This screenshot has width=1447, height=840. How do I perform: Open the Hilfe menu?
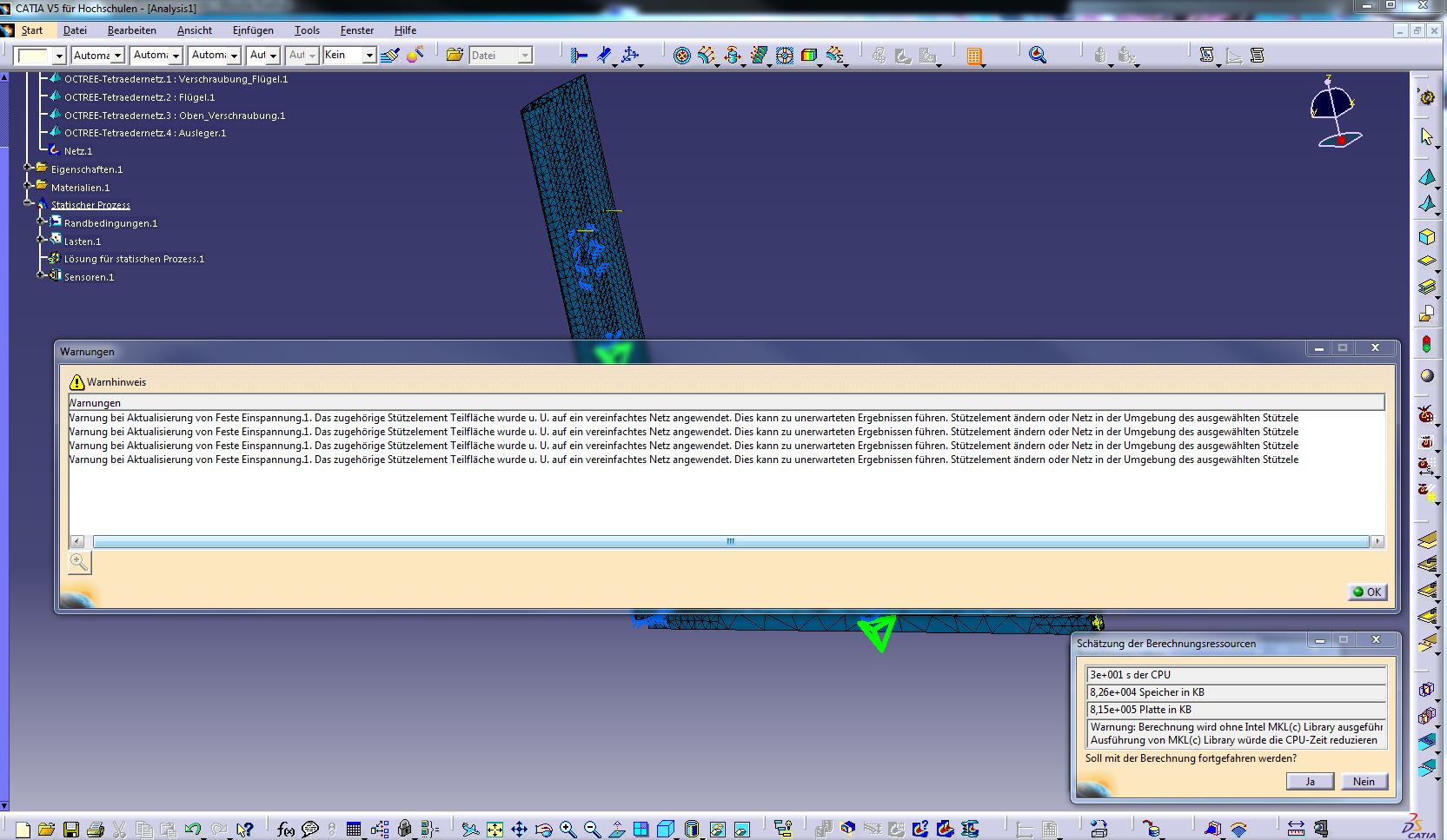click(x=405, y=30)
